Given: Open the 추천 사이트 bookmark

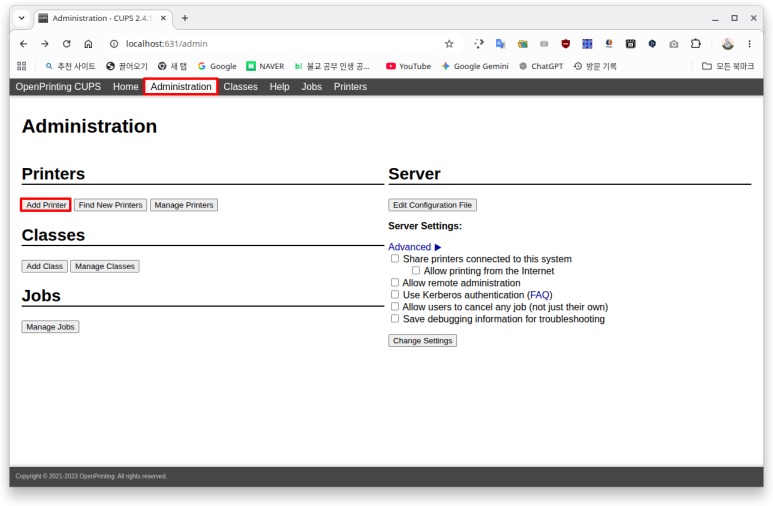Looking at the screenshot, I should tap(70, 66).
